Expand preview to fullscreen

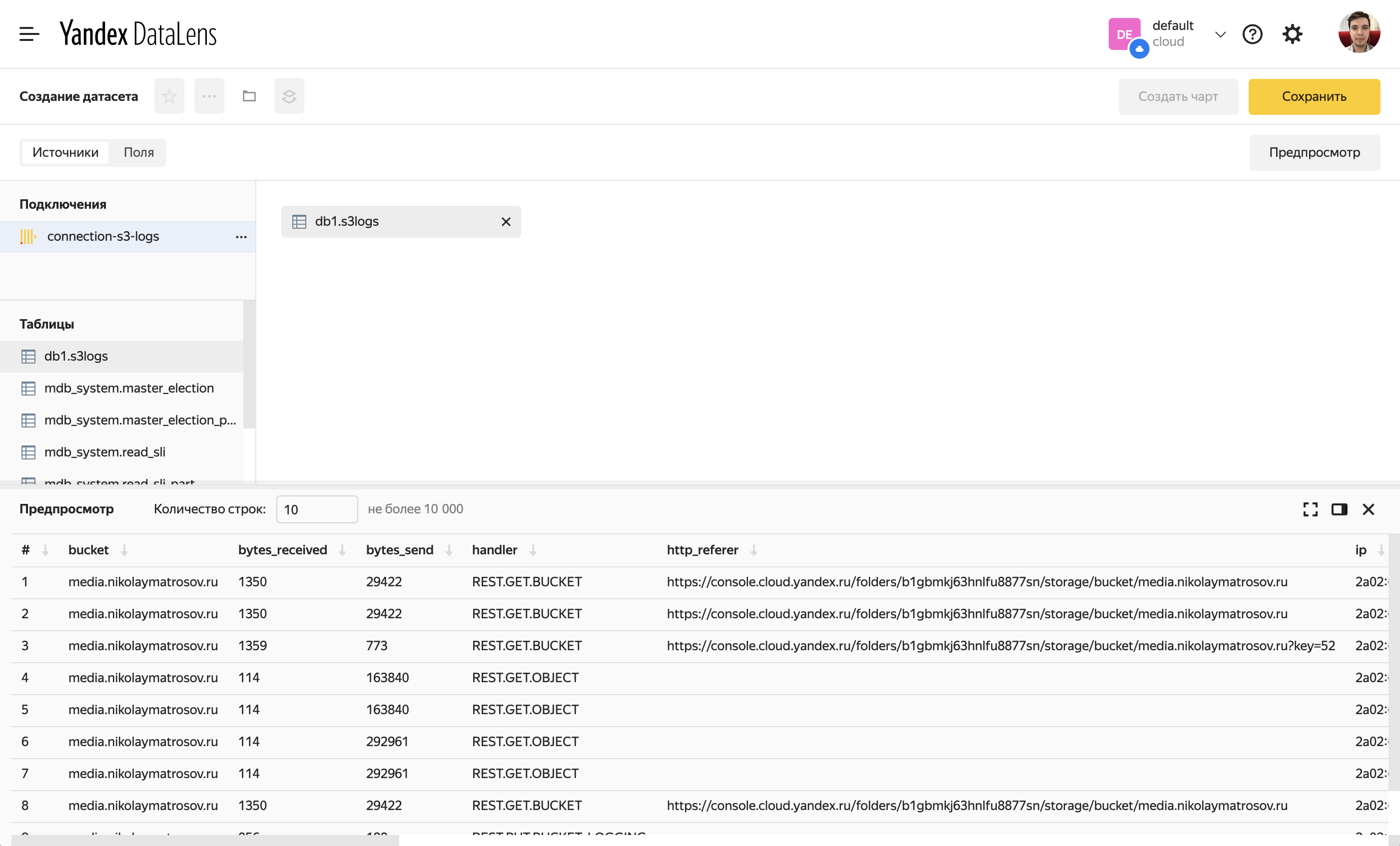click(x=1310, y=509)
